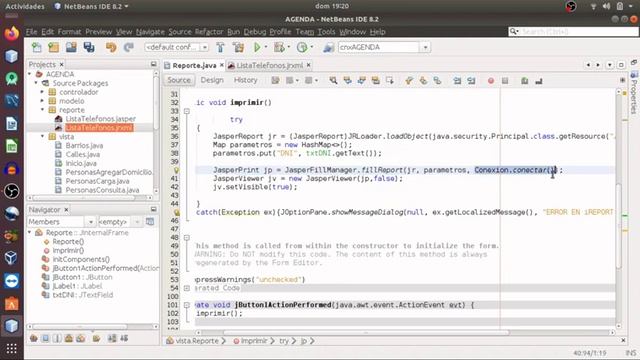Toggle Show Fields filter in Navigator
This screenshot has height=360, width=640.
click(x=46, y=338)
